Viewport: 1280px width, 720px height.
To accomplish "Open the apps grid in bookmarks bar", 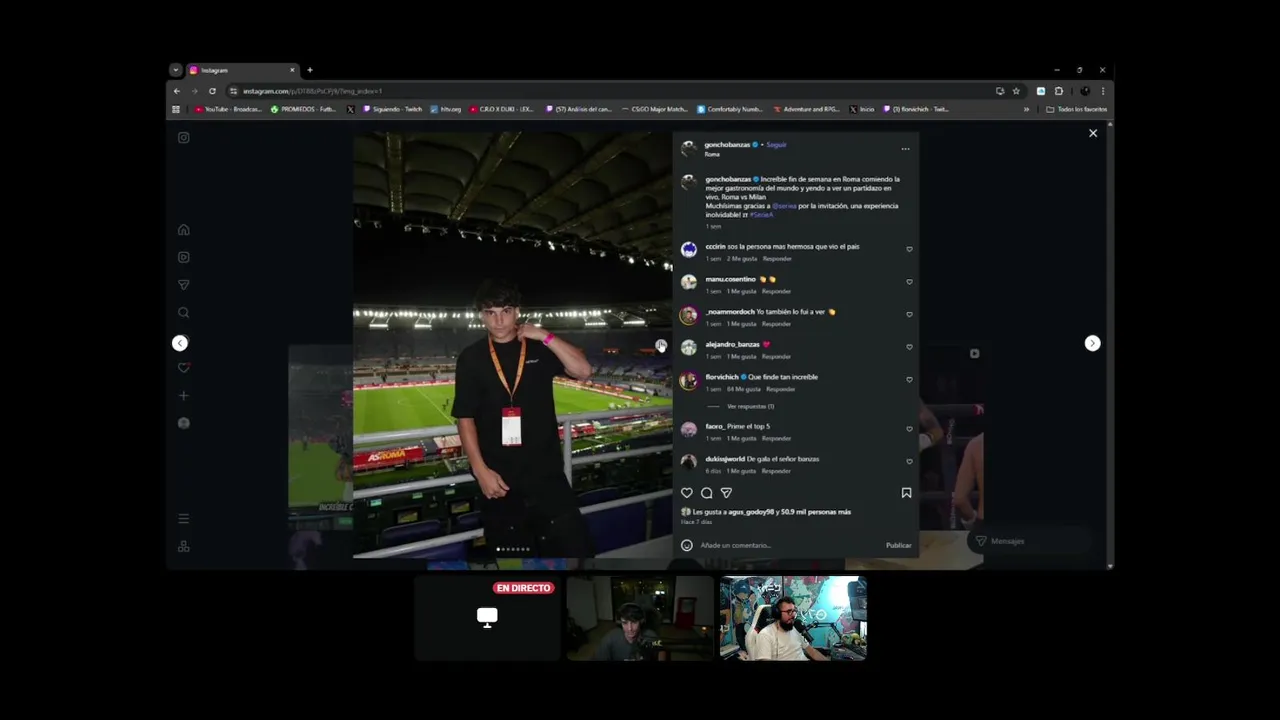I will (176, 109).
